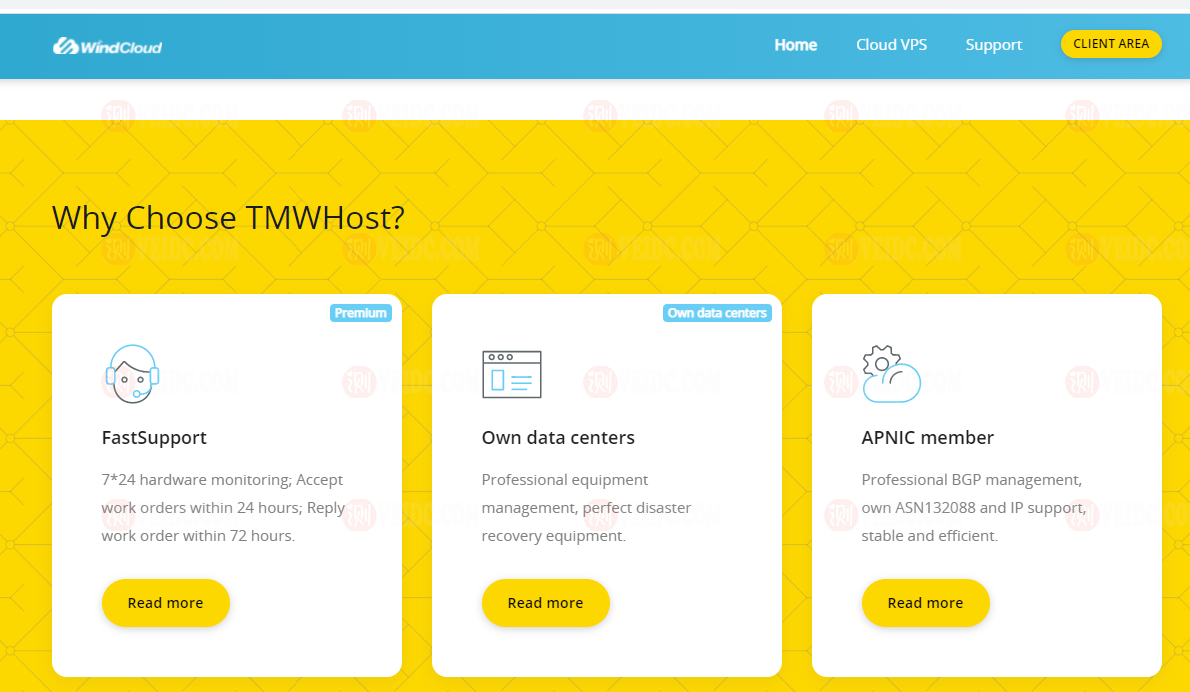The height and width of the screenshot is (692, 1190).
Task: Click the Professional BGP management description text
Action: coord(973,508)
